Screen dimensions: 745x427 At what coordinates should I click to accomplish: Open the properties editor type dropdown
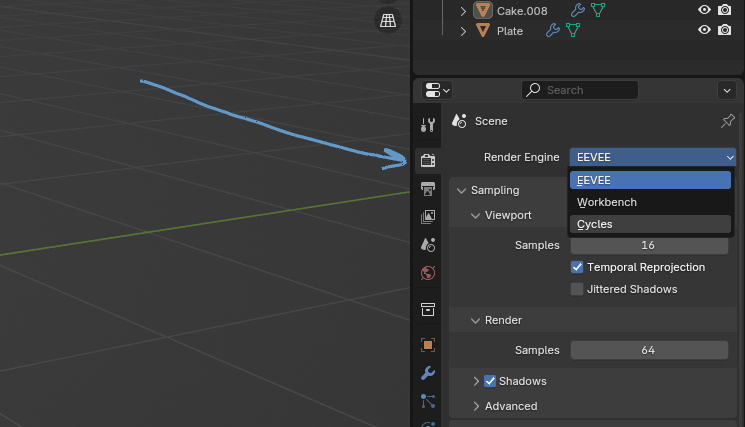pyautogui.click(x=438, y=90)
